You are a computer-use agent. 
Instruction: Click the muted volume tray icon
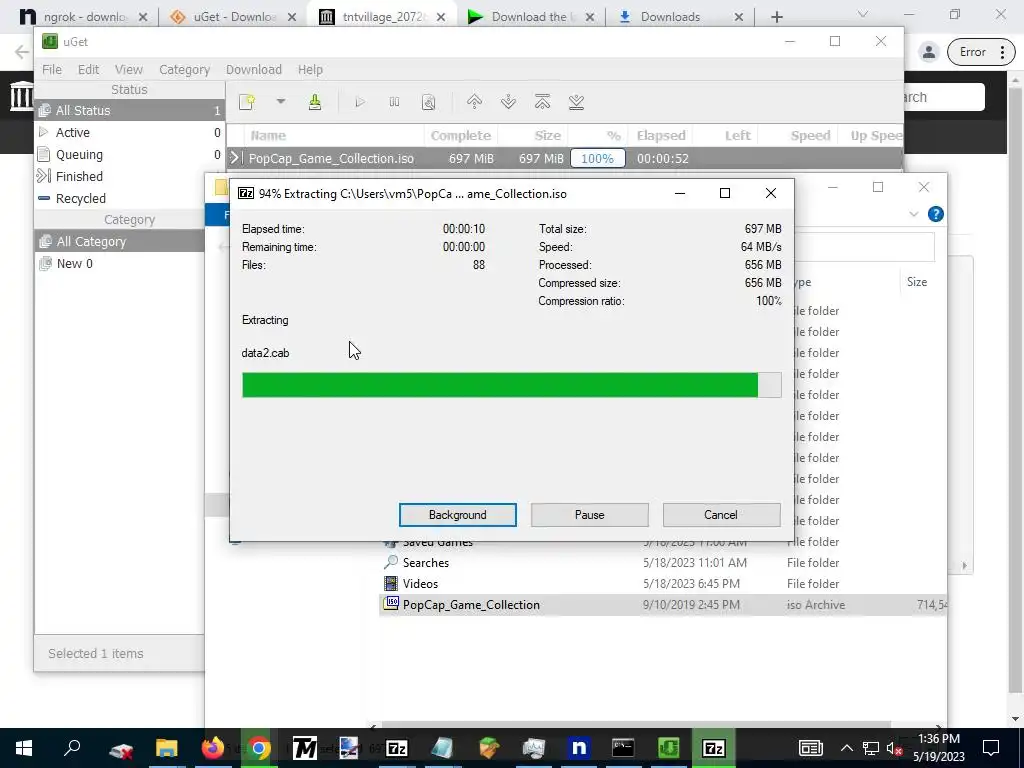tap(894, 748)
